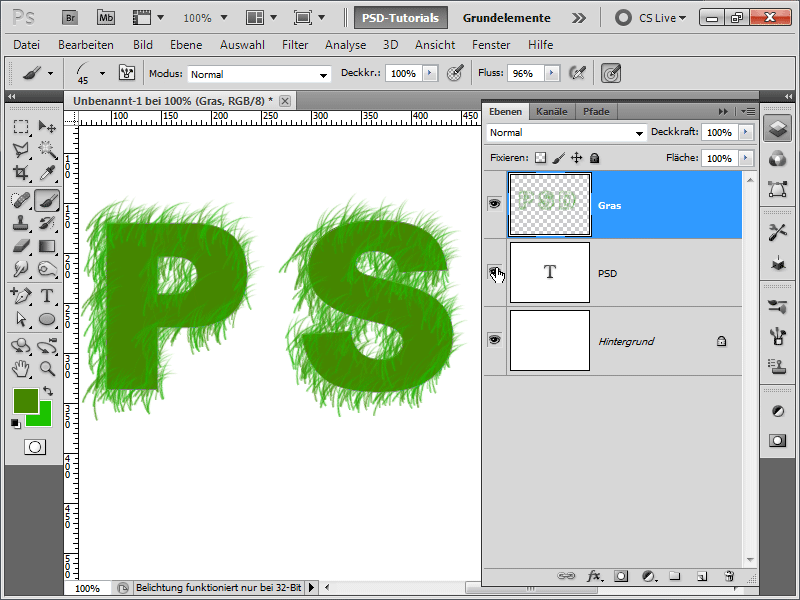This screenshot has height=600, width=800.
Task: Select the Zoom tool
Action: click(x=47, y=368)
